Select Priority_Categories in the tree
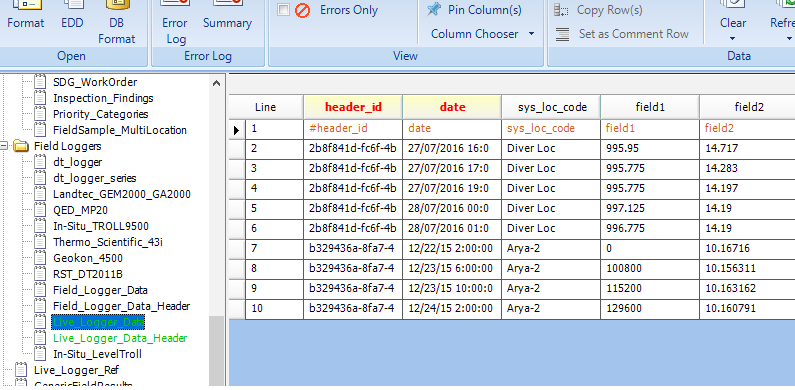The image size is (795, 390). click(x=100, y=114)
